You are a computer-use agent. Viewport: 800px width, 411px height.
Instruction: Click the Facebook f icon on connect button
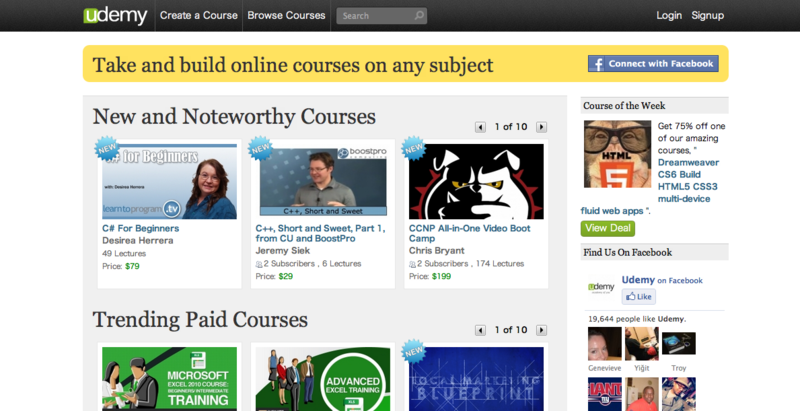[x=597, y=64]
